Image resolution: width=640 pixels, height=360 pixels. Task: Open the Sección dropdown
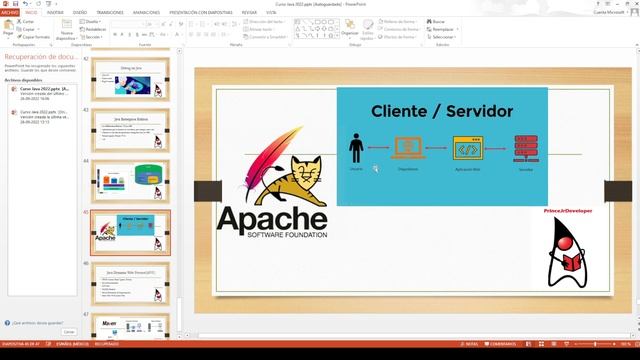tap(91, 37)
